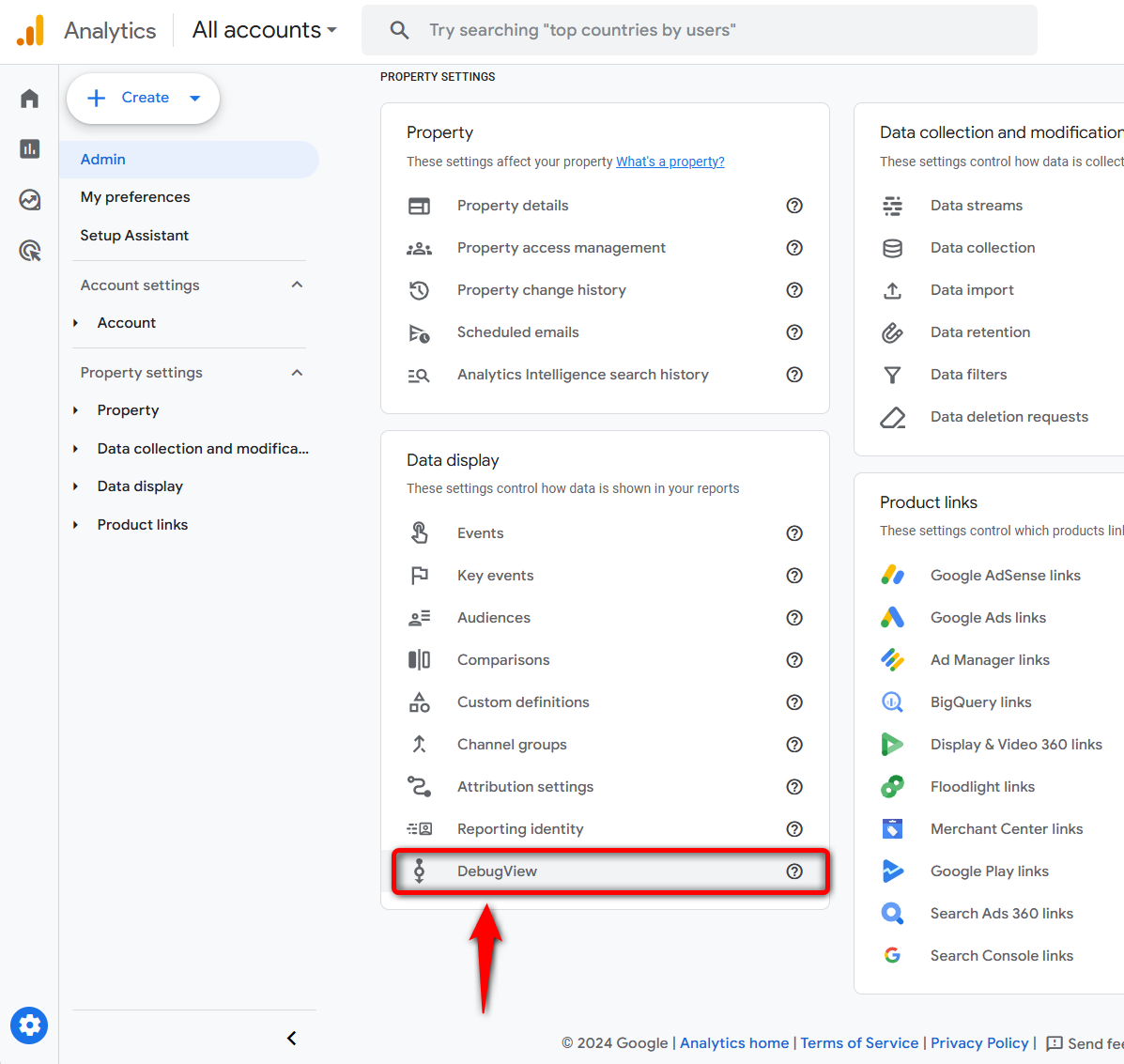Click the Data import upload icon
The height and width of the screenshot is (1064, 1124).
point(892,290)
